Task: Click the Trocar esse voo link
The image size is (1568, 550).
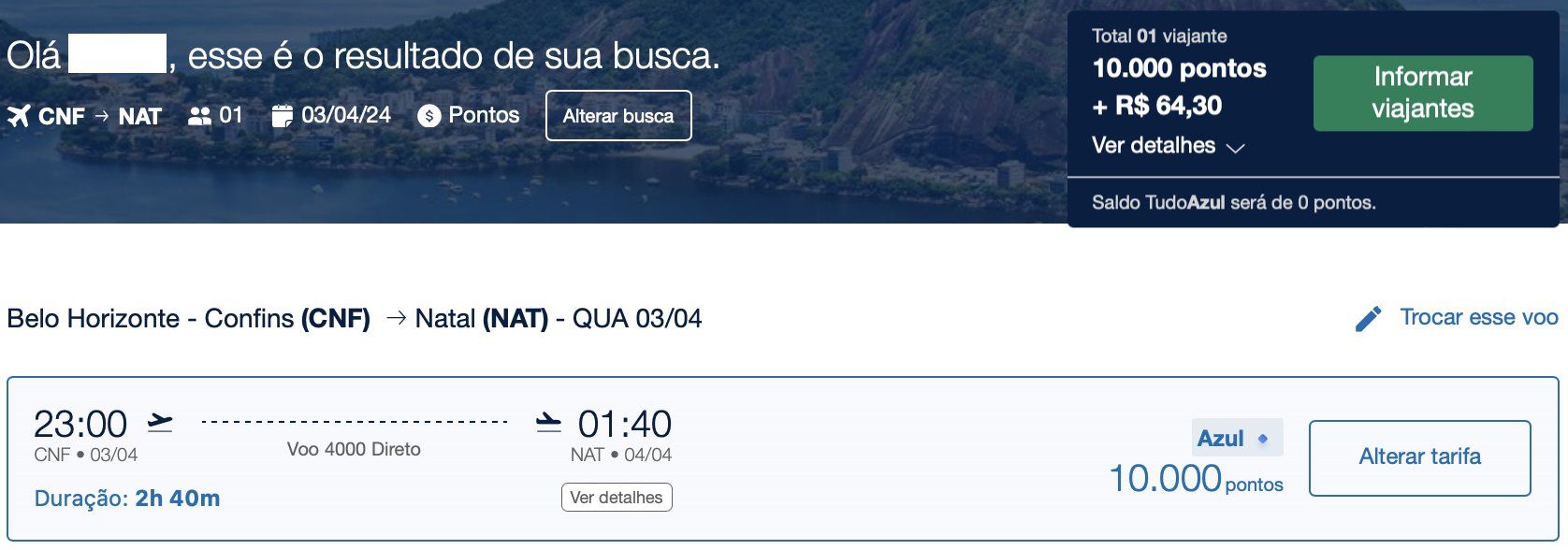Action: [x=1479, y=318]
